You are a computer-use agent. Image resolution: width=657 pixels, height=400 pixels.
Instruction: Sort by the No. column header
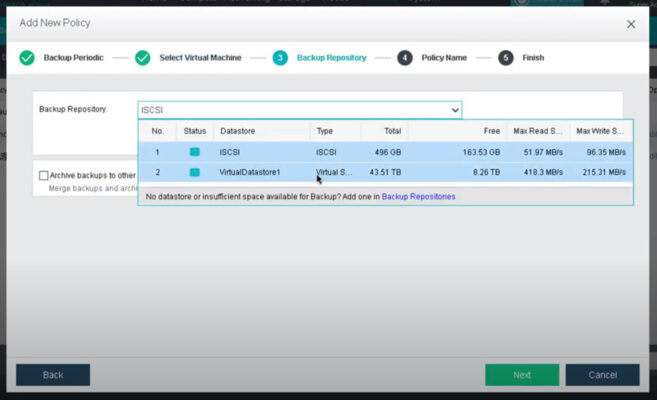(x=158, y=131)
